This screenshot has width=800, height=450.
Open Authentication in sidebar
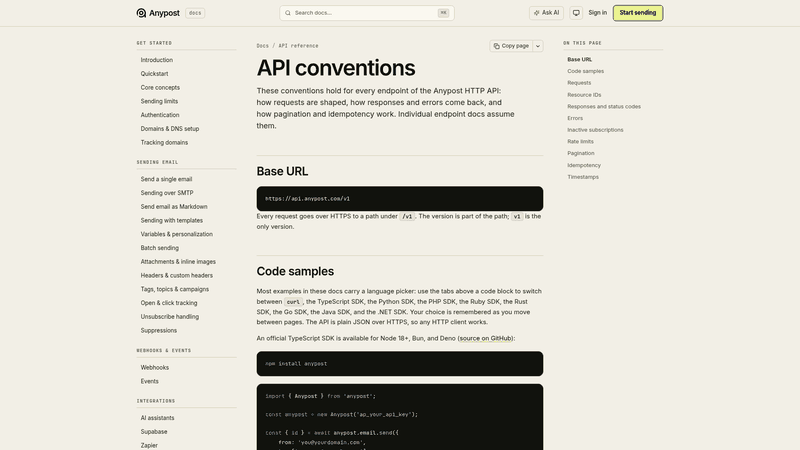(x=160, y=115)
